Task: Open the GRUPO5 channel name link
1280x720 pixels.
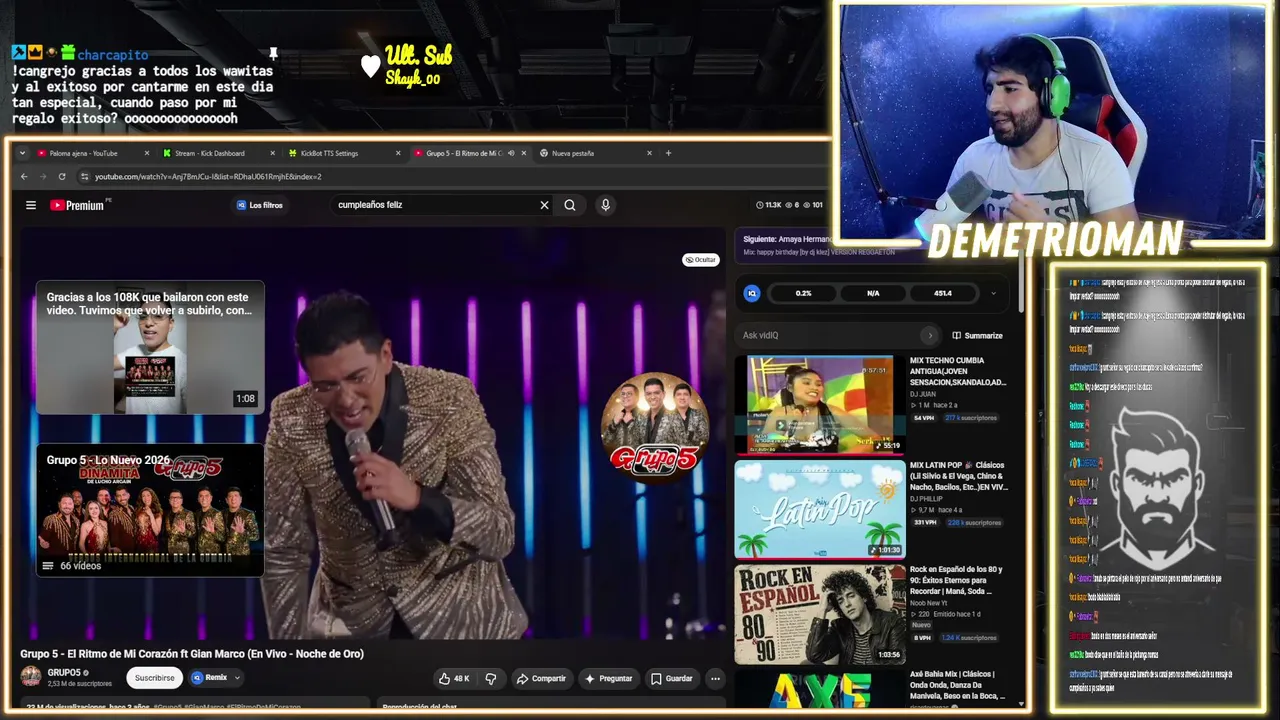Action: [64, 672]
